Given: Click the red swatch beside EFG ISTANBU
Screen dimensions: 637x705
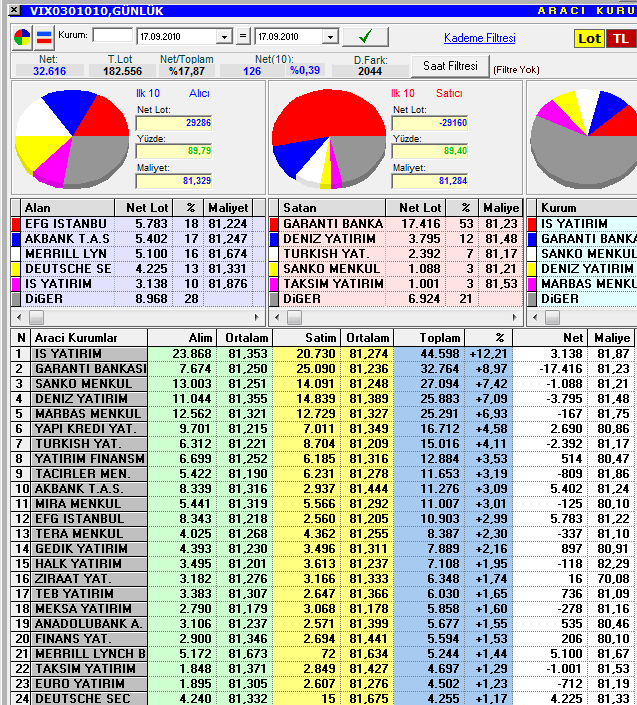Looking at the screenshot, I should [x=15, y=223].
